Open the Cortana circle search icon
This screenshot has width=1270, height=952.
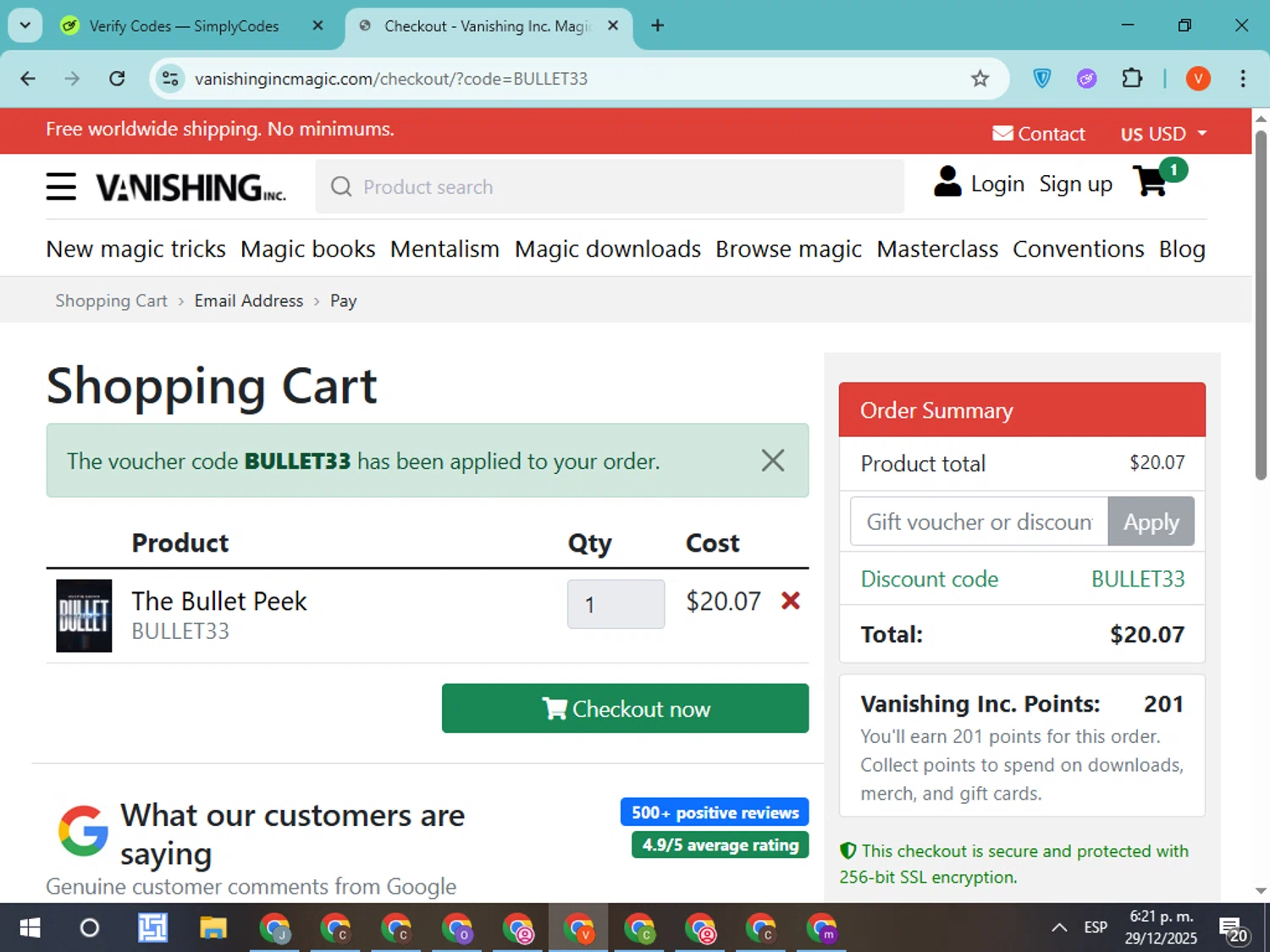(89, 928)
